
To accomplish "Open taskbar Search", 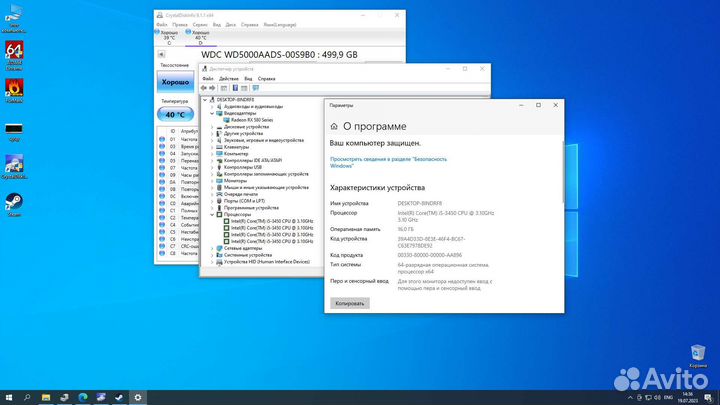I will [27, 398].
